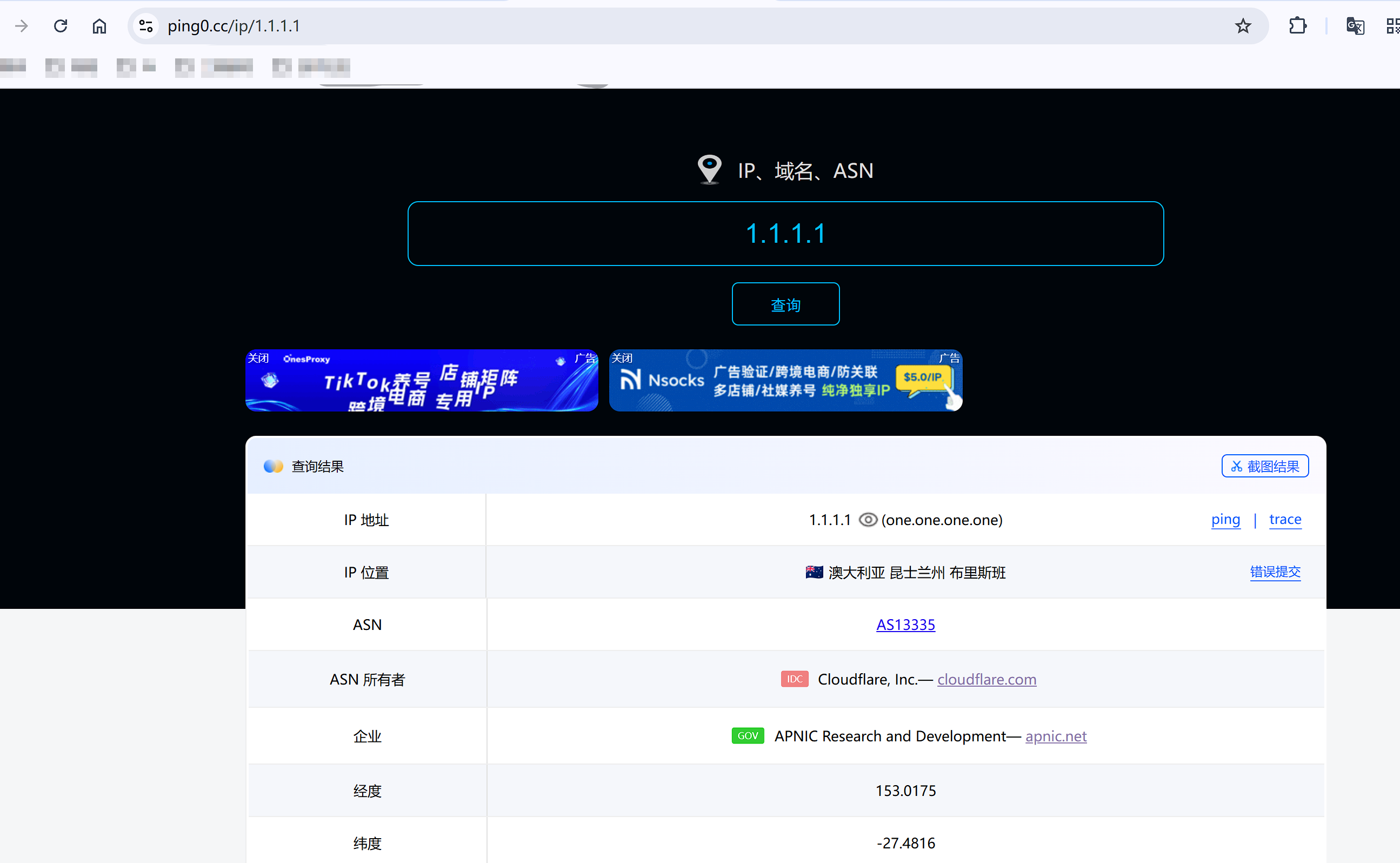Toggle the eye icon next to 1.1.1.1
1400x863 pixels.
click(867, 520)
